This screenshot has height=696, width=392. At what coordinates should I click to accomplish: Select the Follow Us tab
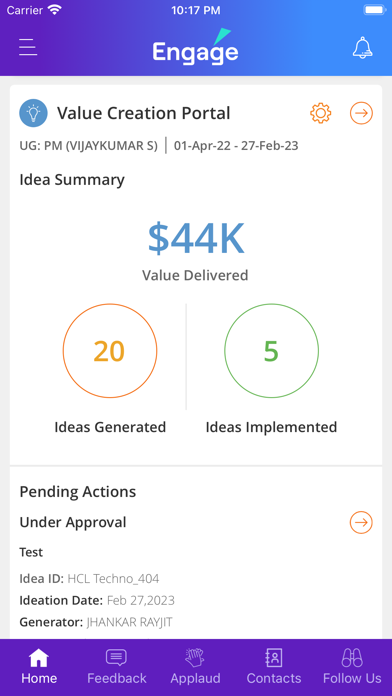click(352, 667)
